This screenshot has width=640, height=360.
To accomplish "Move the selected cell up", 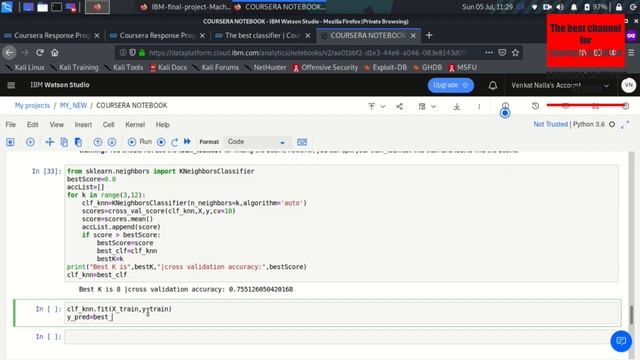I will click(x=98, y=142).
